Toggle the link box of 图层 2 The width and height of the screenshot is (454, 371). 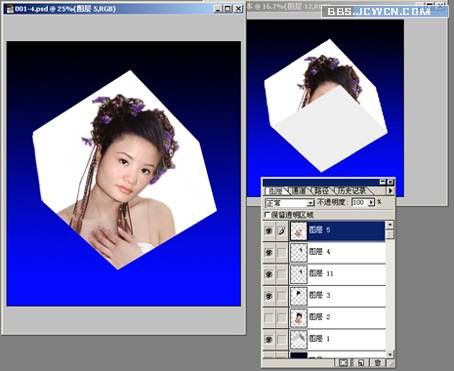pyautogui.click(x=282, y=318)
